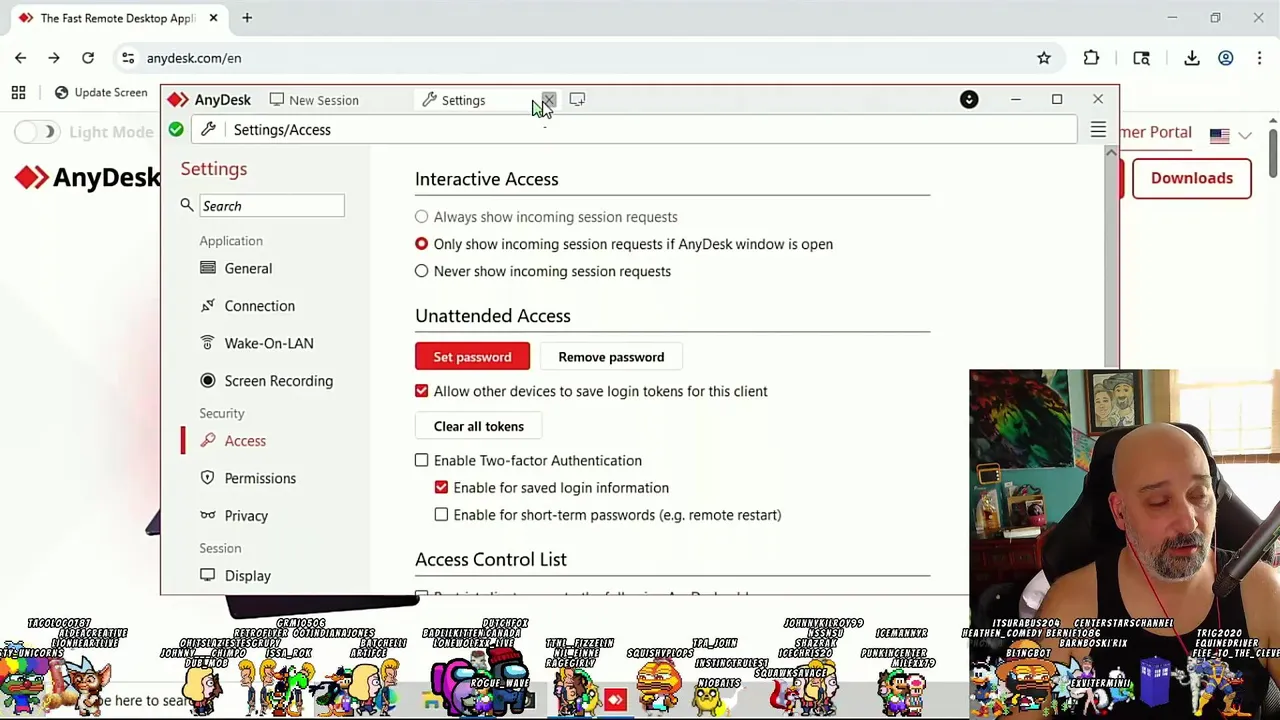Click the Display monitor icon

point(207,575)
